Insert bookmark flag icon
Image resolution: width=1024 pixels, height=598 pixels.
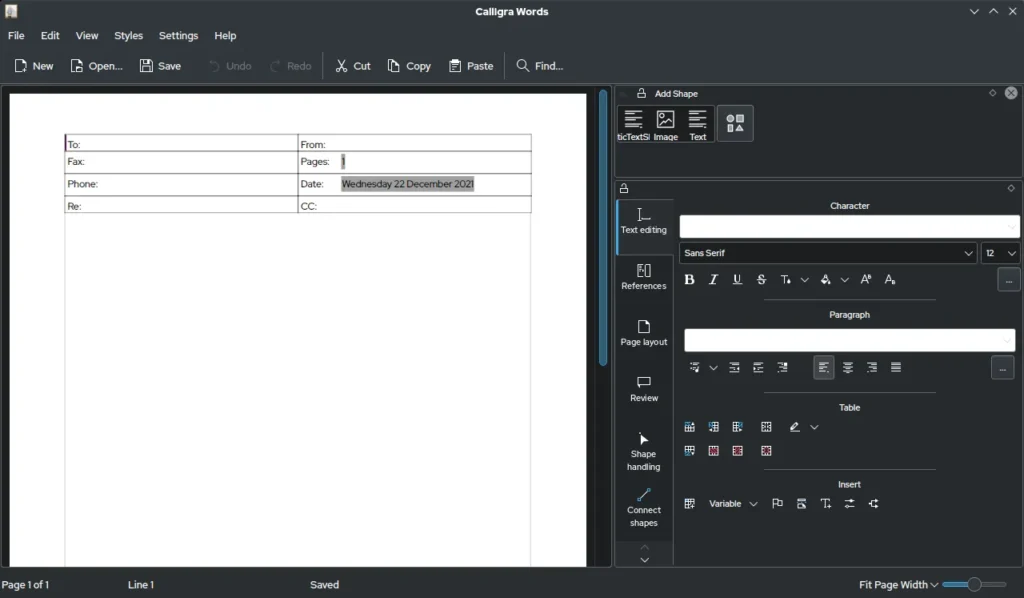[x=777, y=504]
